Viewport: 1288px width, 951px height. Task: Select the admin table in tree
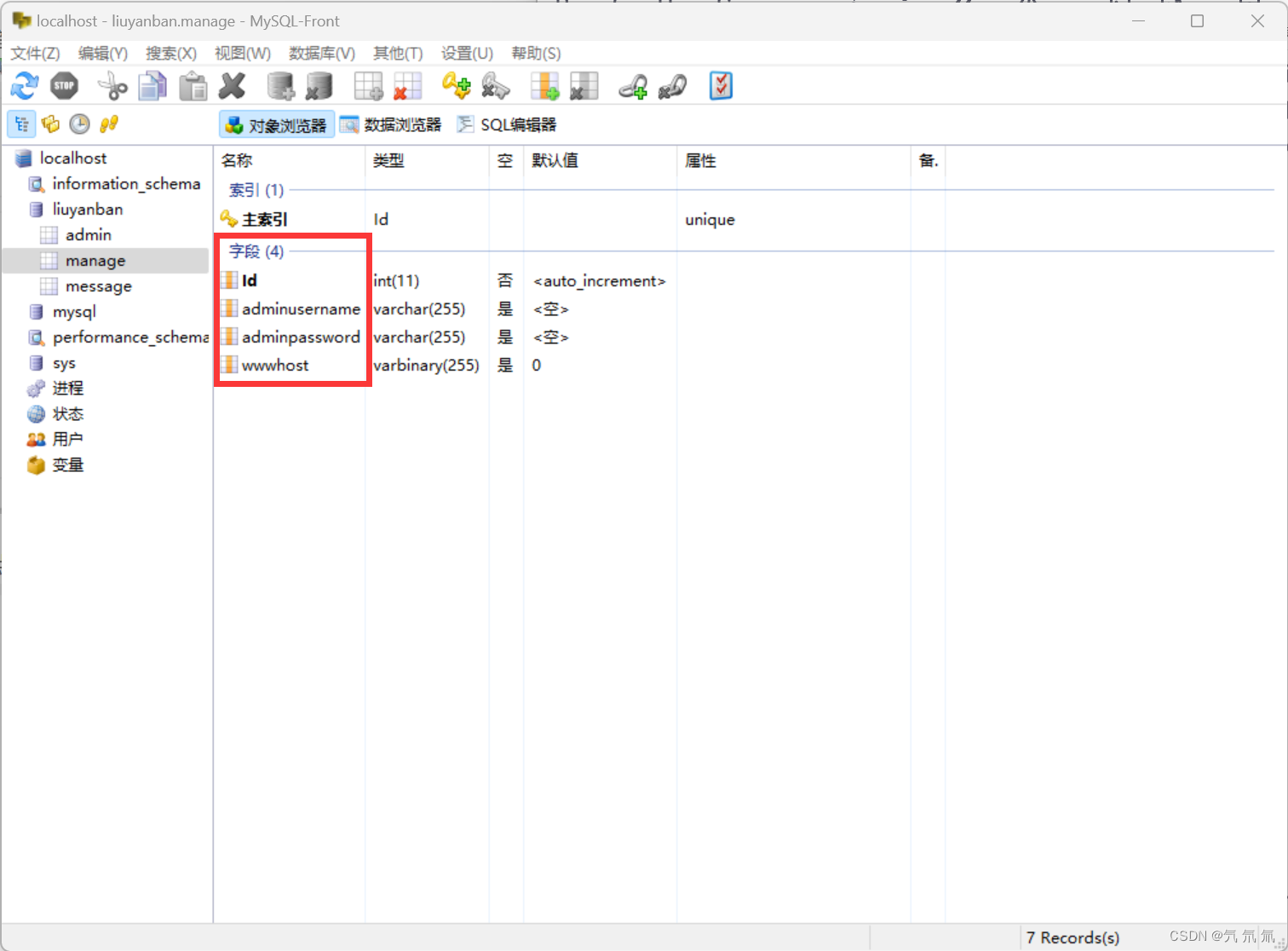point(89,234)
